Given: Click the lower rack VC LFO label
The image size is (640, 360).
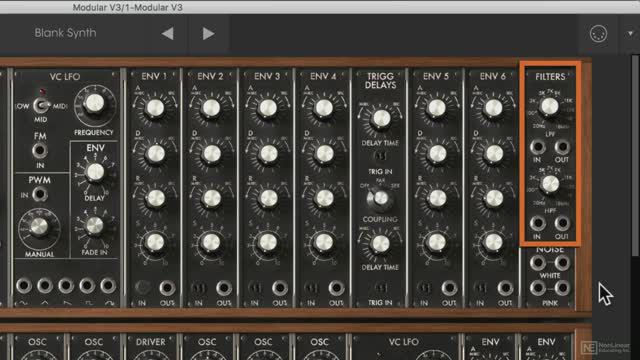Looking at the screenshot, I should point(403,342).
